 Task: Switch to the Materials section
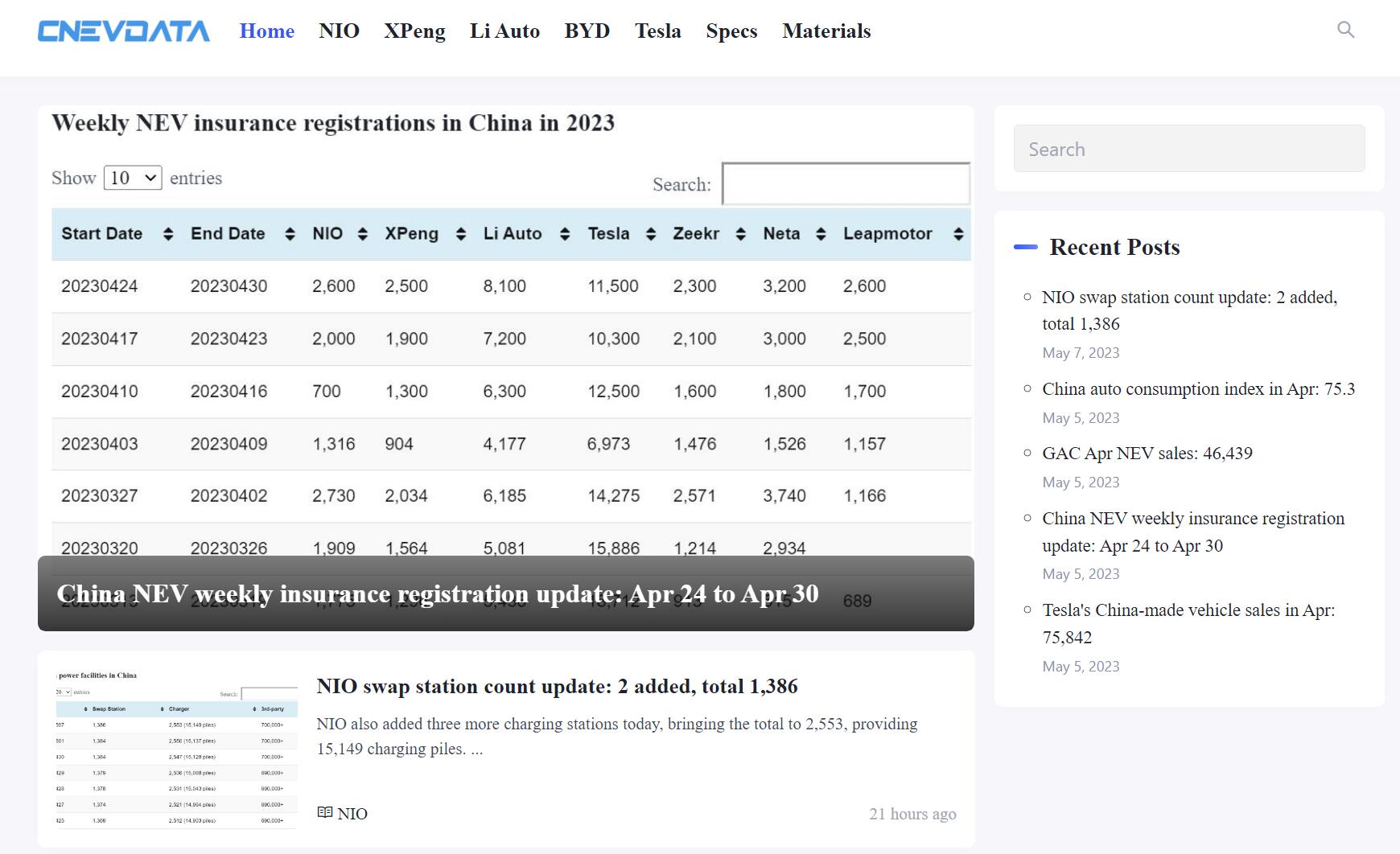pyautogui.click(x=826, y=31)
